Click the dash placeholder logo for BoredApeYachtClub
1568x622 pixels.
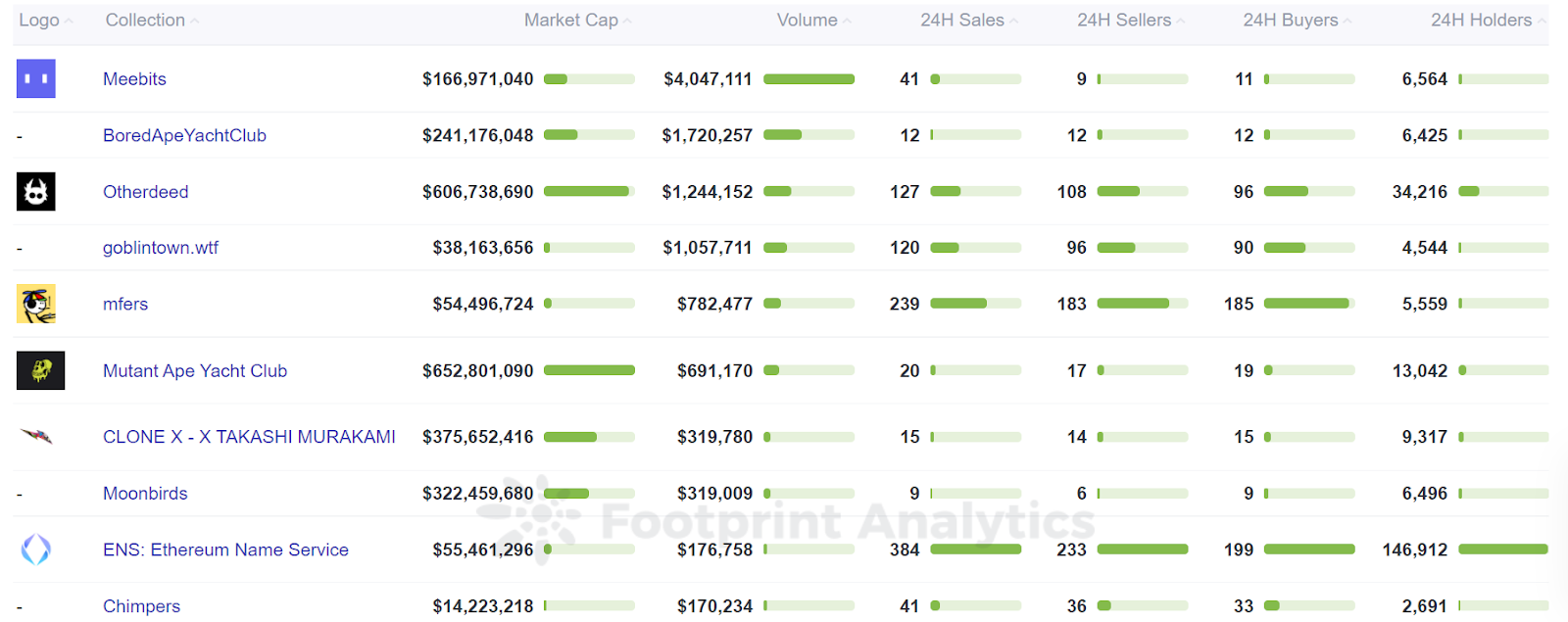pos(18,135)
